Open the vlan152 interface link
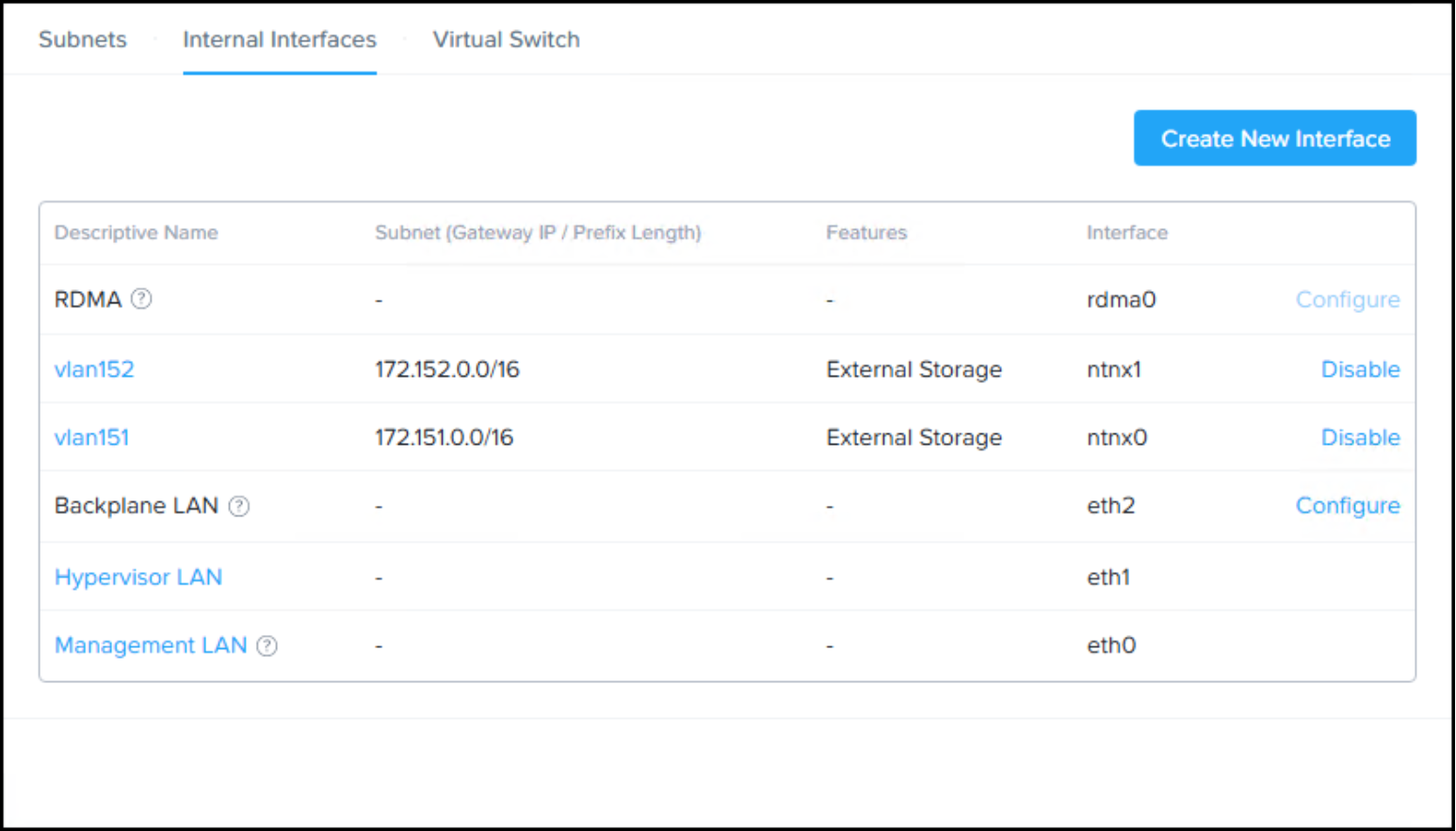 pyautogui.click(x=94, y=369)
